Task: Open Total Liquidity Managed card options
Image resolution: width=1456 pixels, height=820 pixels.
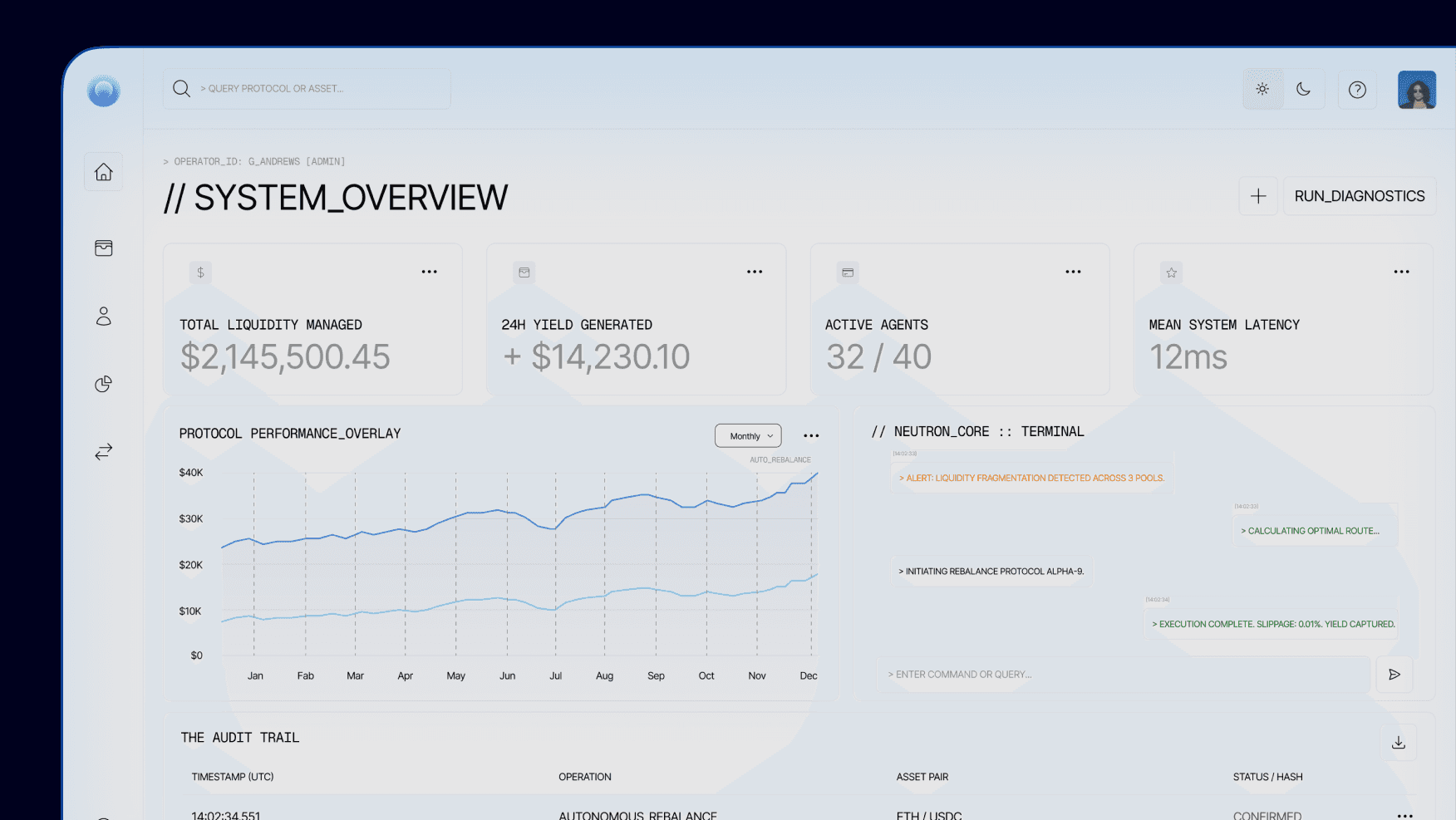Action: point(429,272)
